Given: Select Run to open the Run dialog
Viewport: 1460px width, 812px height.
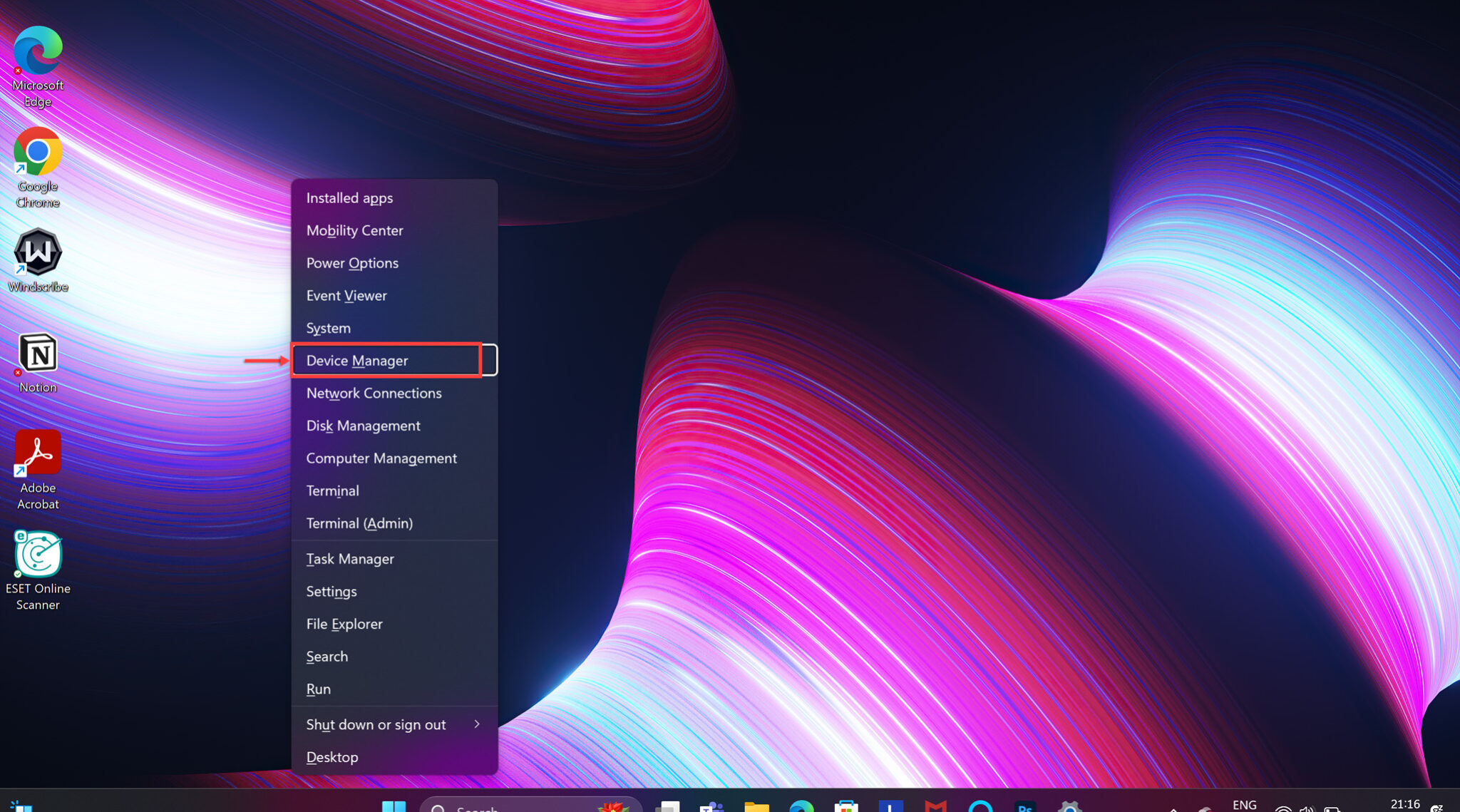Looking at the screenshot, I should point(318,689).
